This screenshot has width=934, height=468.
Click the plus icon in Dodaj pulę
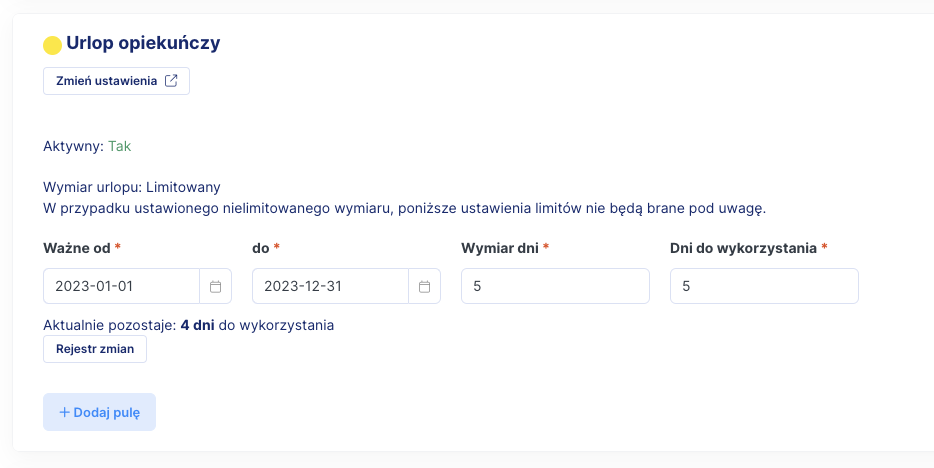click(x=64, y=412)
